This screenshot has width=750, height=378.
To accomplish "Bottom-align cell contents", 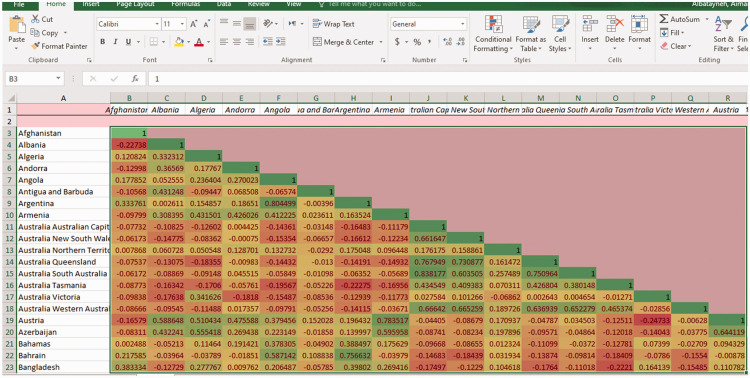I will 249,23.
